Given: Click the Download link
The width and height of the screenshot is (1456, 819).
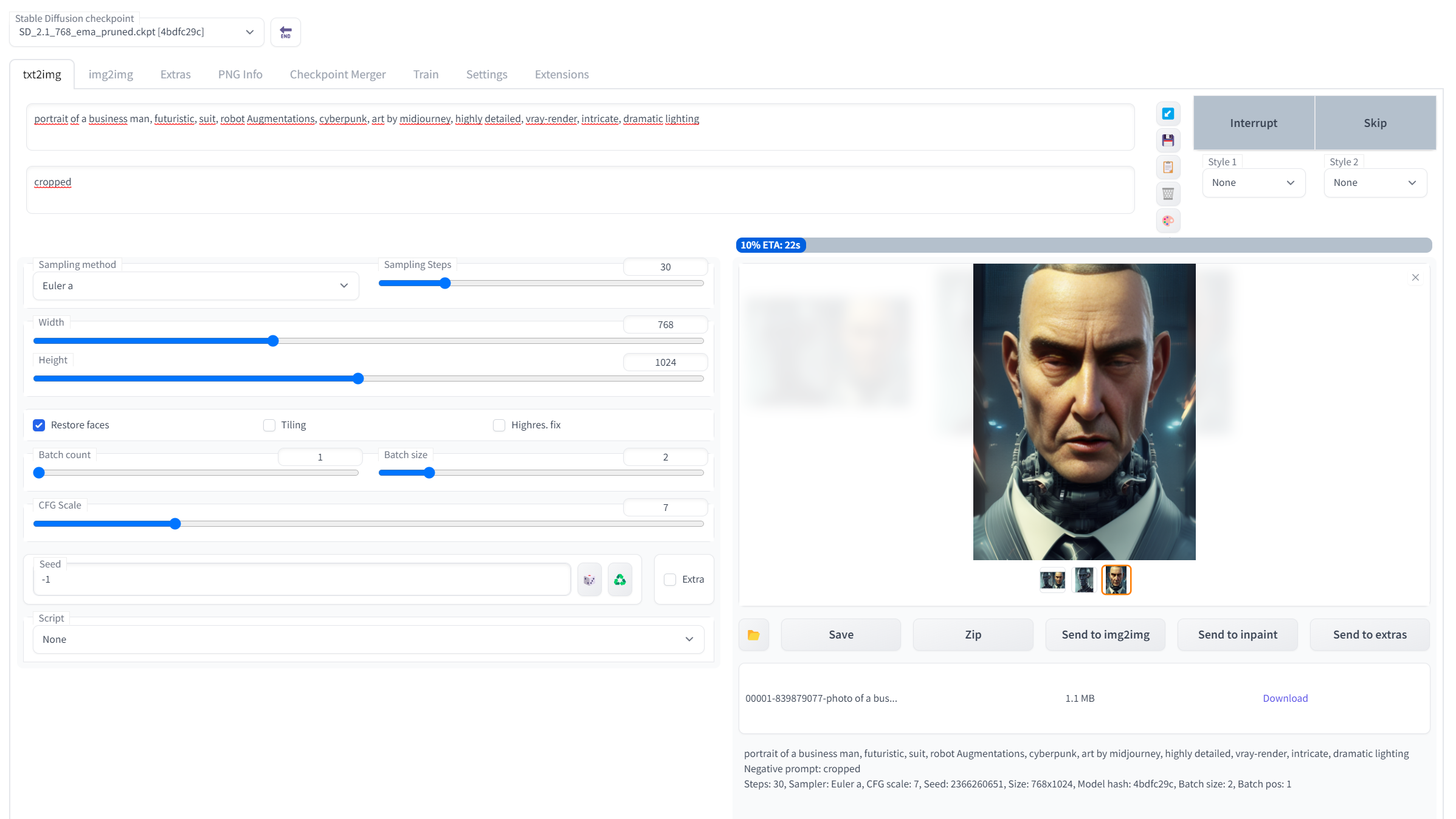Looking at the screenshot, I should pyautogui.click(x=1285, y=699).
